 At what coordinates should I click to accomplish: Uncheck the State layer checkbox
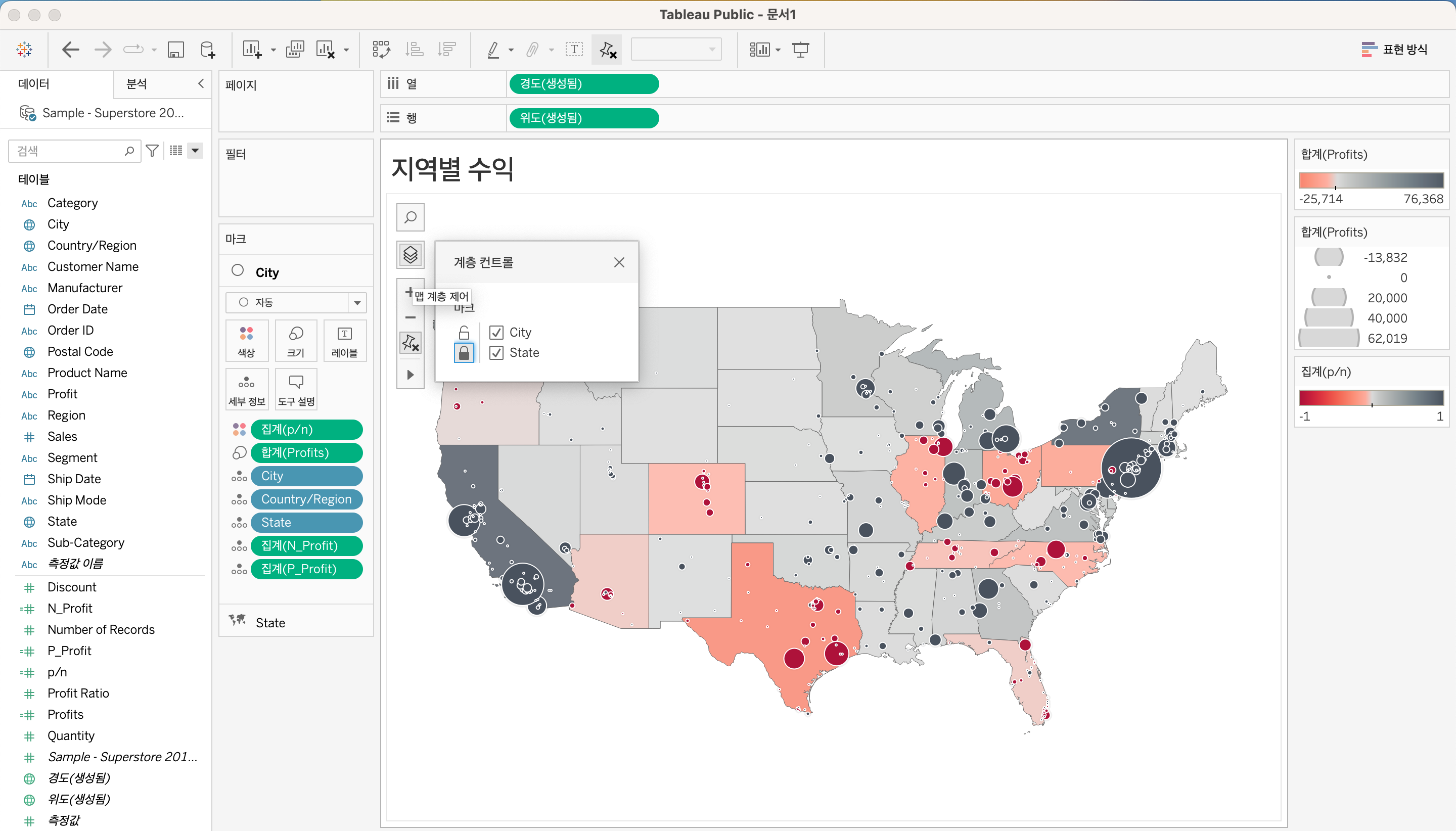coord(496,353)
